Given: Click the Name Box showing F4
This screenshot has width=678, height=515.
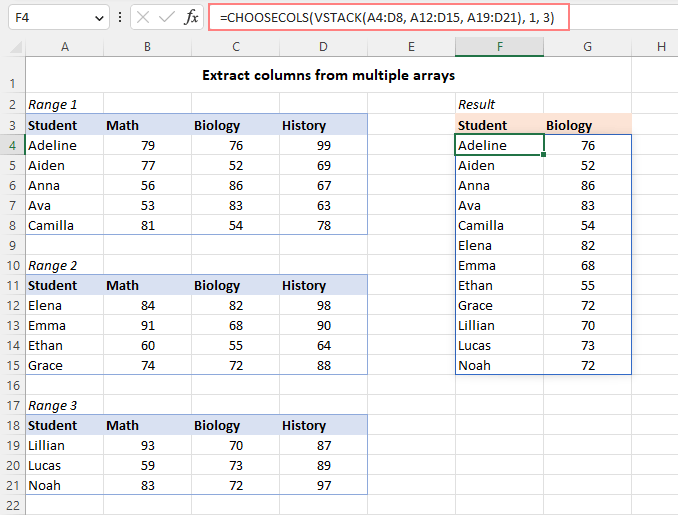Looking at the screenshot, I should pyautogui.click(x=59, y=18).
